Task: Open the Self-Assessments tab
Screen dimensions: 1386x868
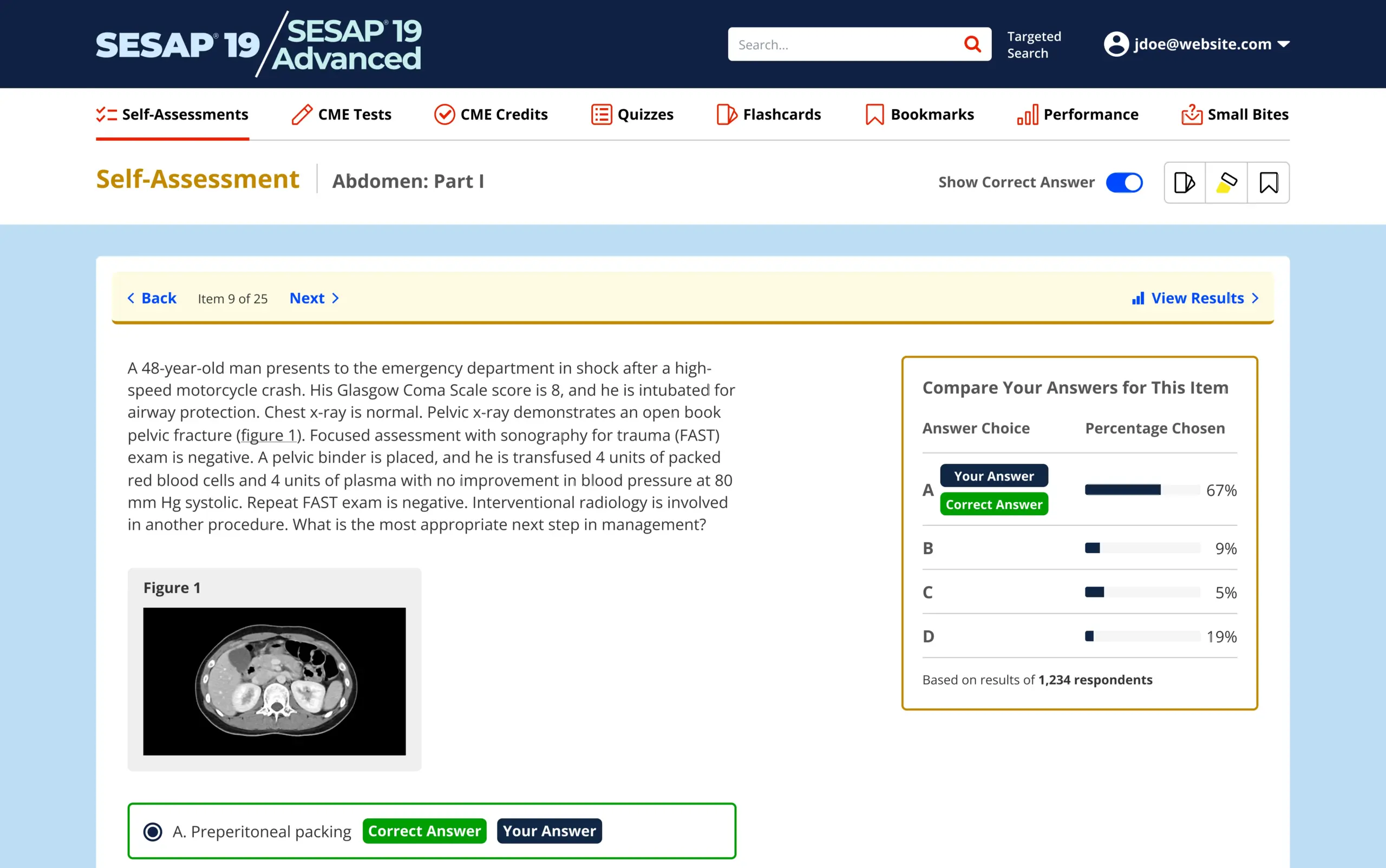Action: click(172, 114)
